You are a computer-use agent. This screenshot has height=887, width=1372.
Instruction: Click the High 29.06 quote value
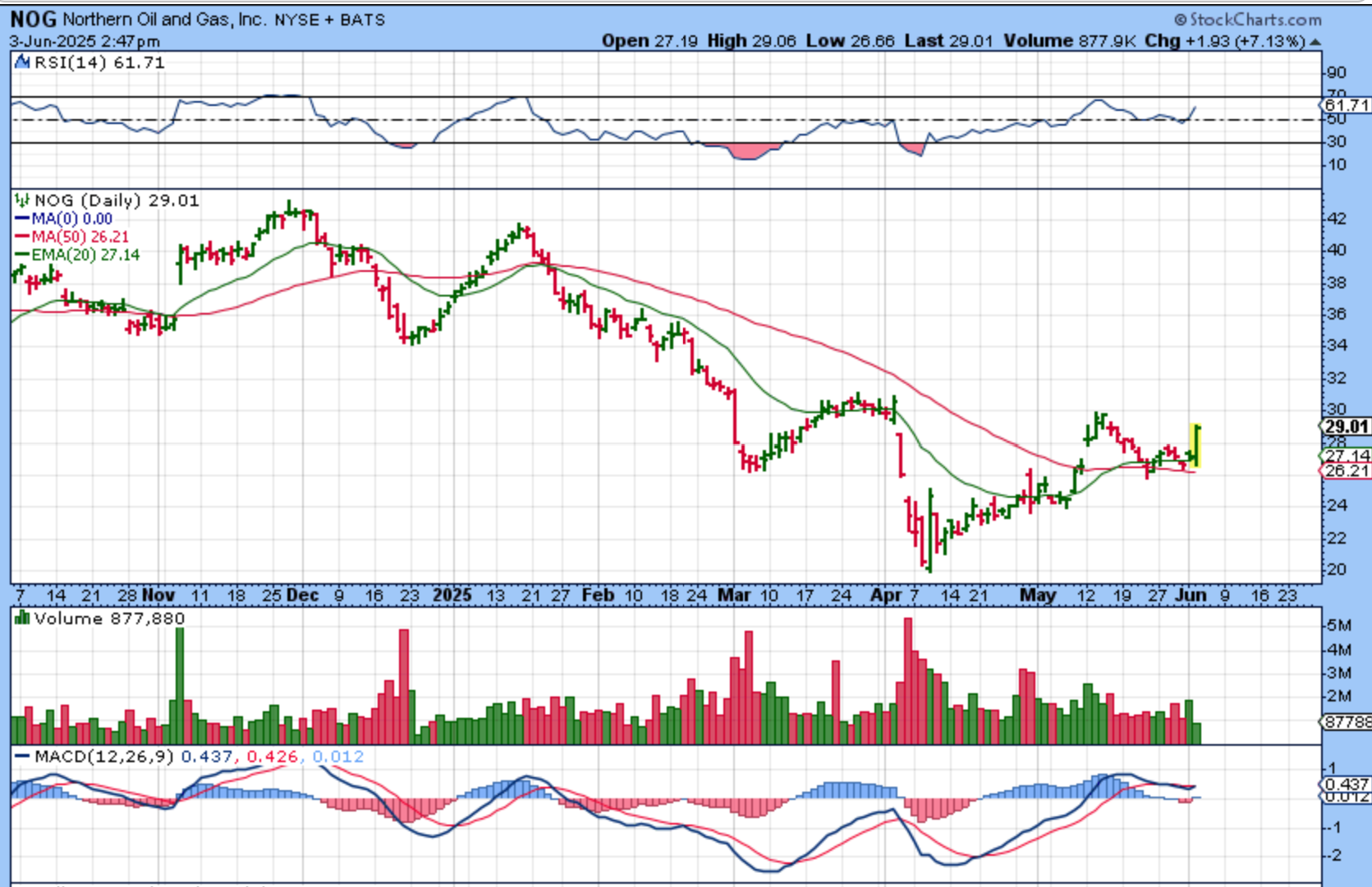pos(751,41)
